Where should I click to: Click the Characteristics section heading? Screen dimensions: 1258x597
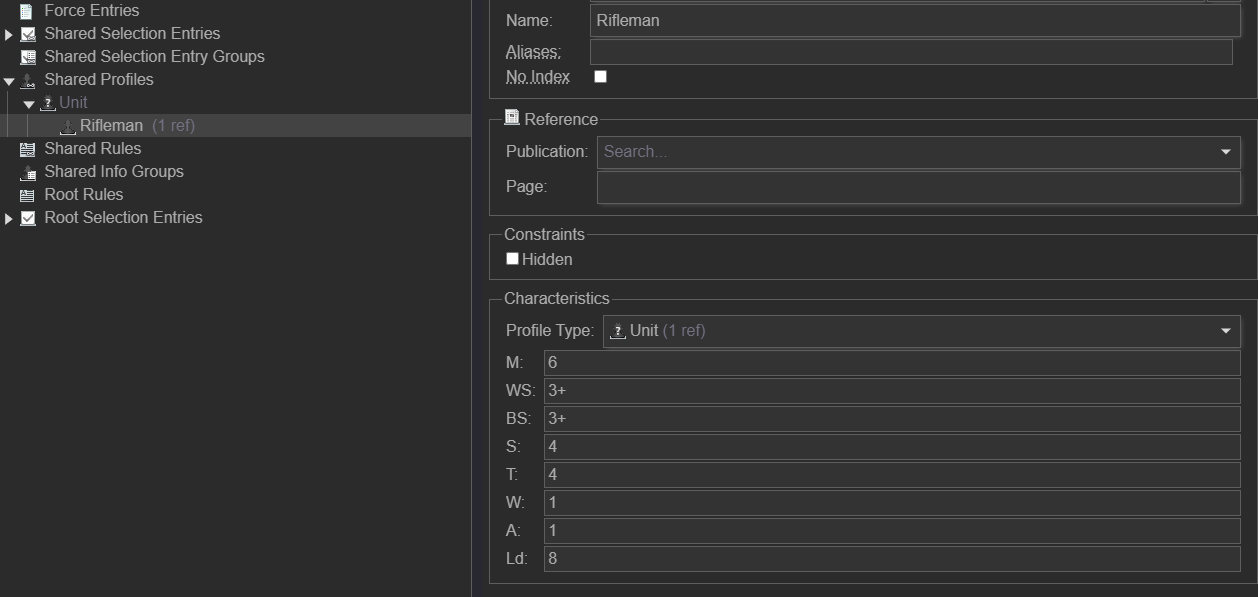[x=556, y=298]
